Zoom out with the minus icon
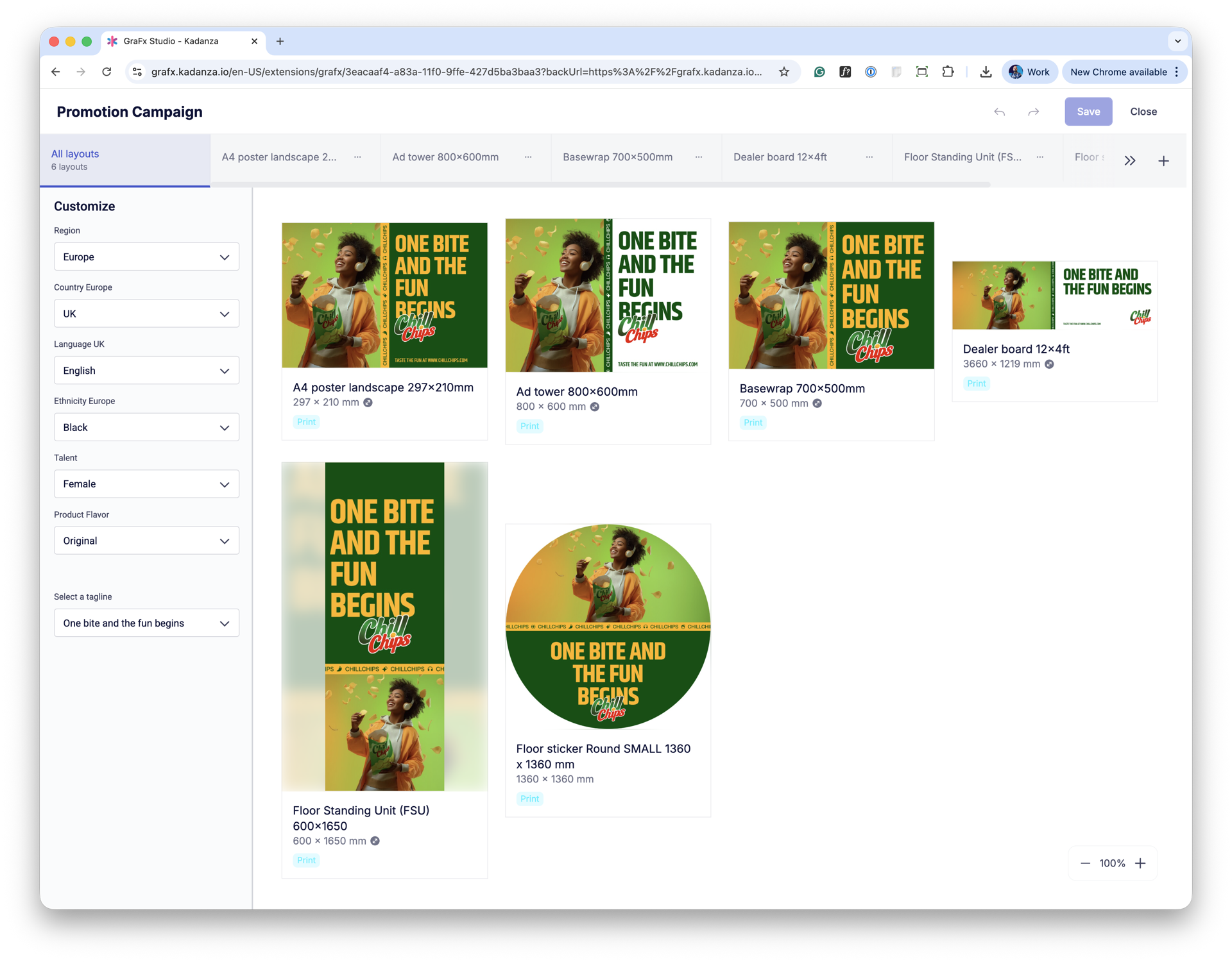1232x962 pixels. (1085, 863)
